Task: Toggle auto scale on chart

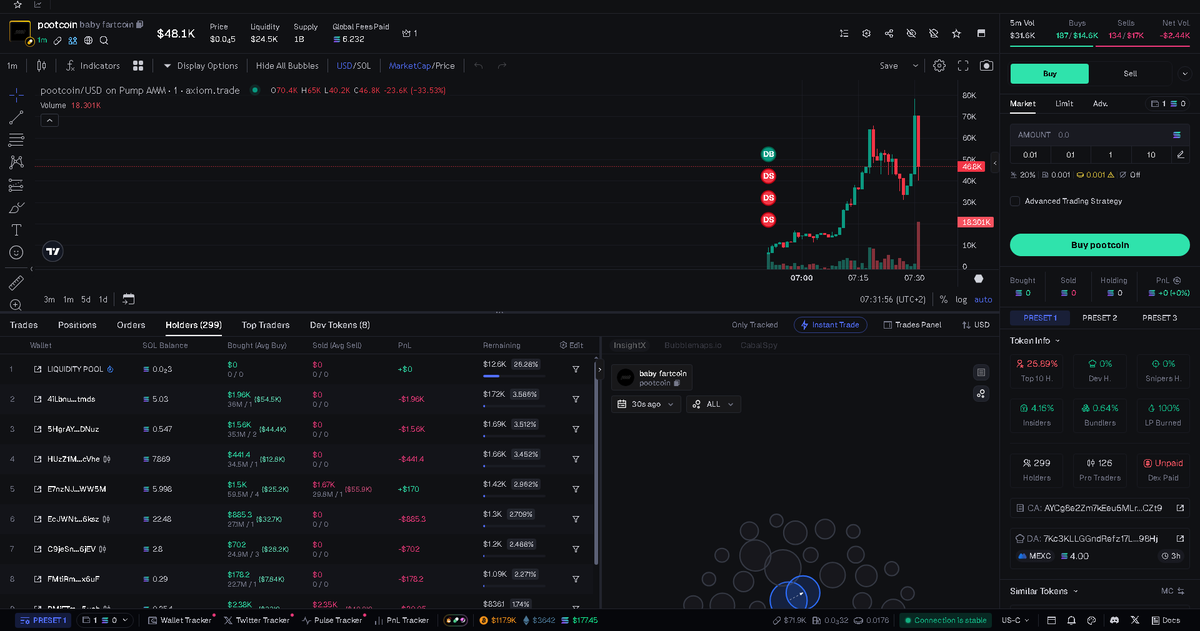Action: (x=983, y=299)
